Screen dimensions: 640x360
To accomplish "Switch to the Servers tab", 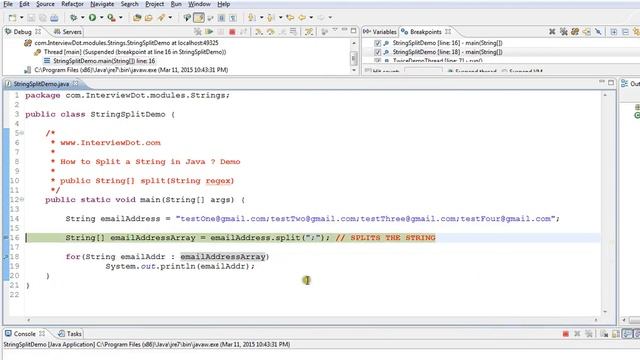I will click(x=68, y=32).
